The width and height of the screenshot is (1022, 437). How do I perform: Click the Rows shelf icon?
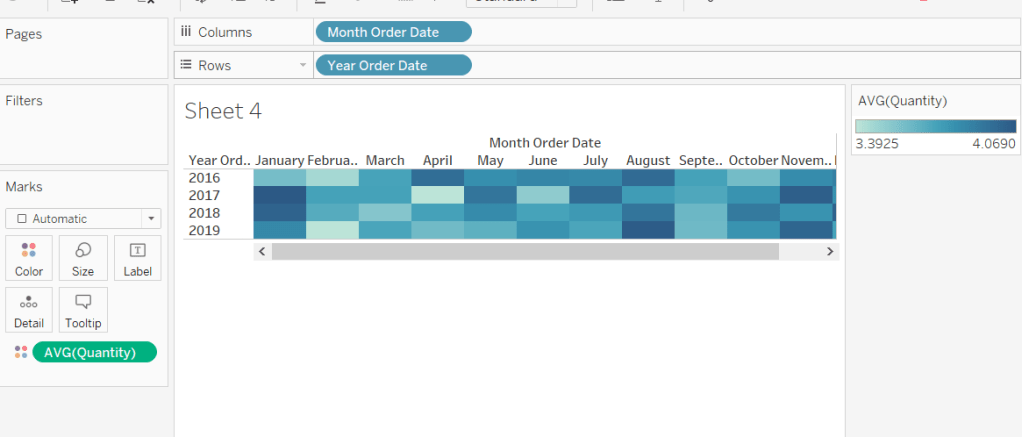[186, 65]
